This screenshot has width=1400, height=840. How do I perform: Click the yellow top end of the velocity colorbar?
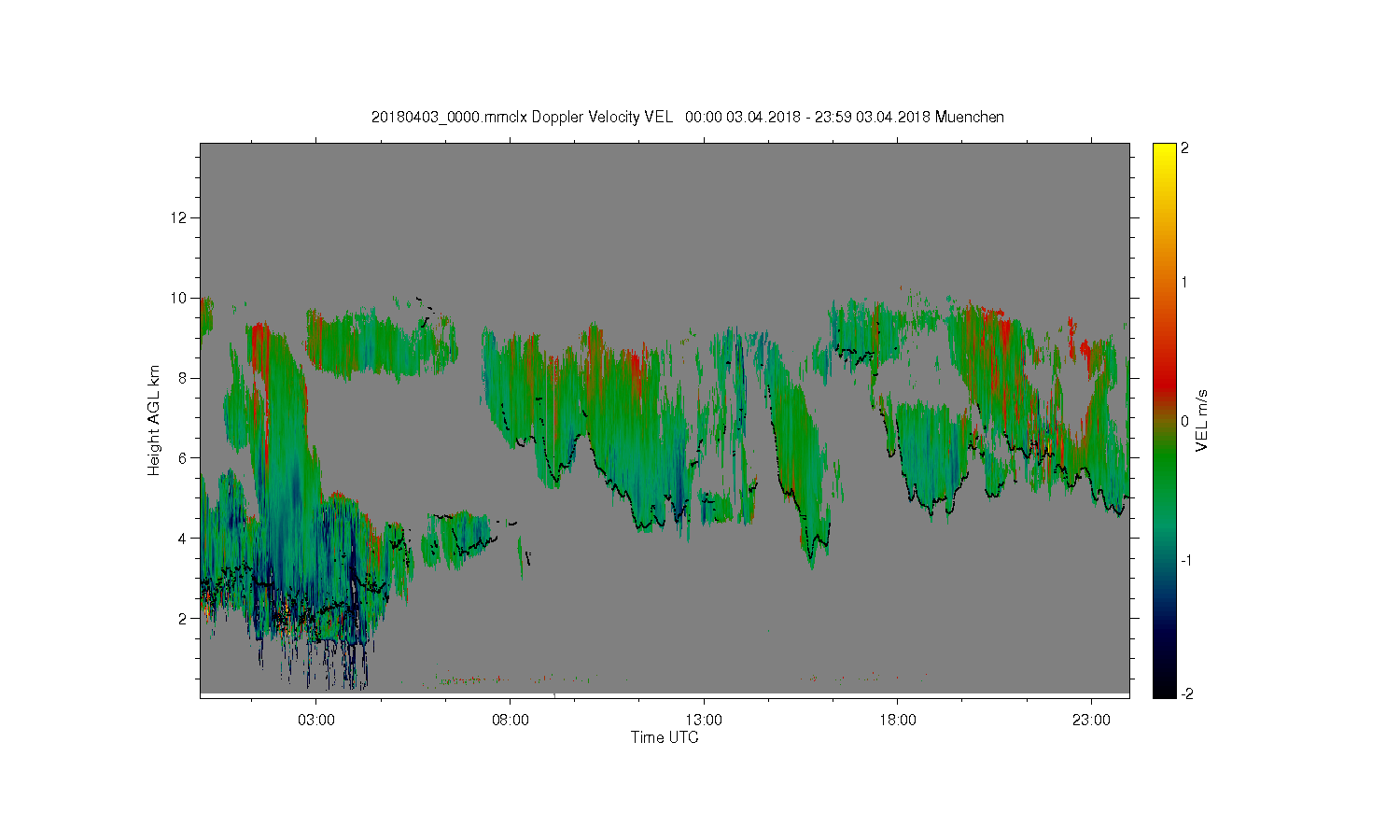point(1164,151)
